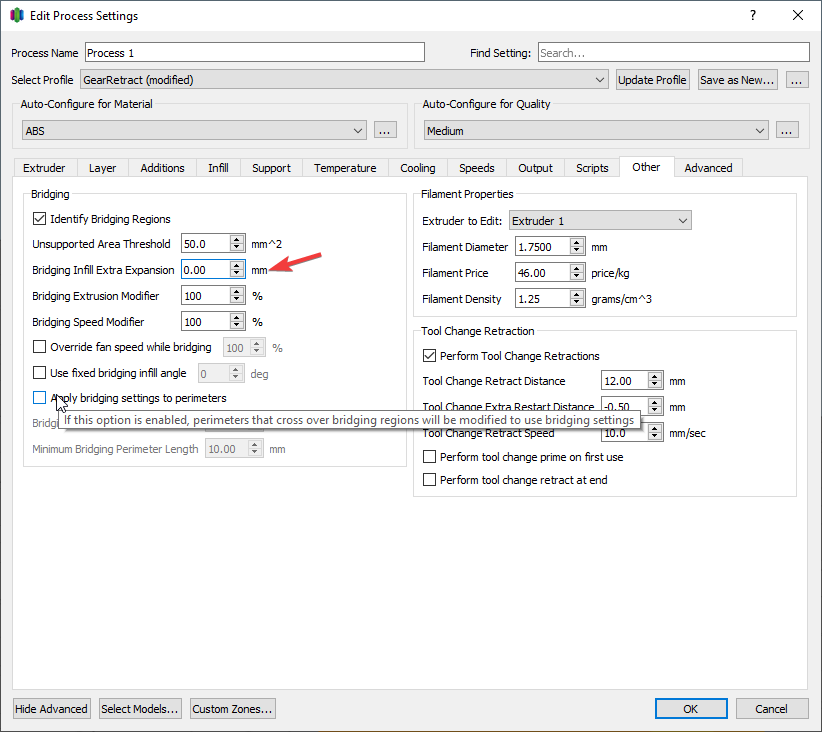Toggle Identify Bridging Regions checkbox
Image resolution: width=822 pixels, height=732 pixels.
click(x=39, y=219)
